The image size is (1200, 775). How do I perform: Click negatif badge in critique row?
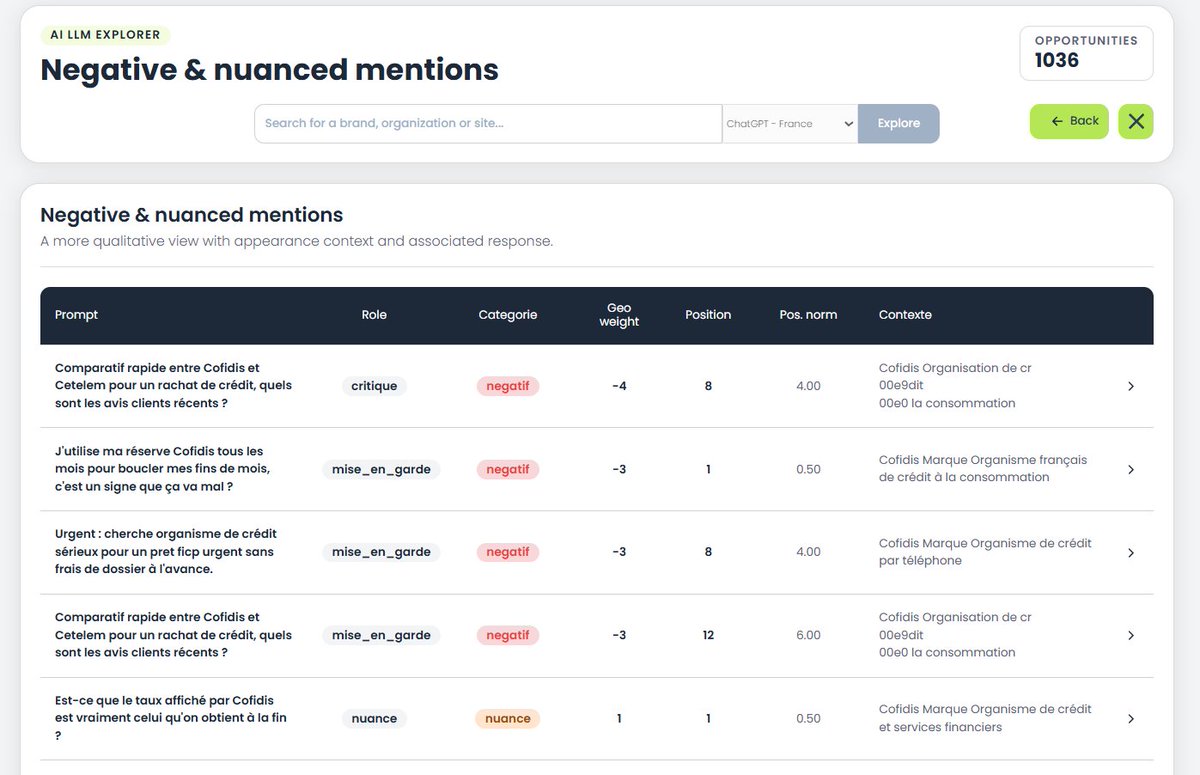tap(508, 386)
